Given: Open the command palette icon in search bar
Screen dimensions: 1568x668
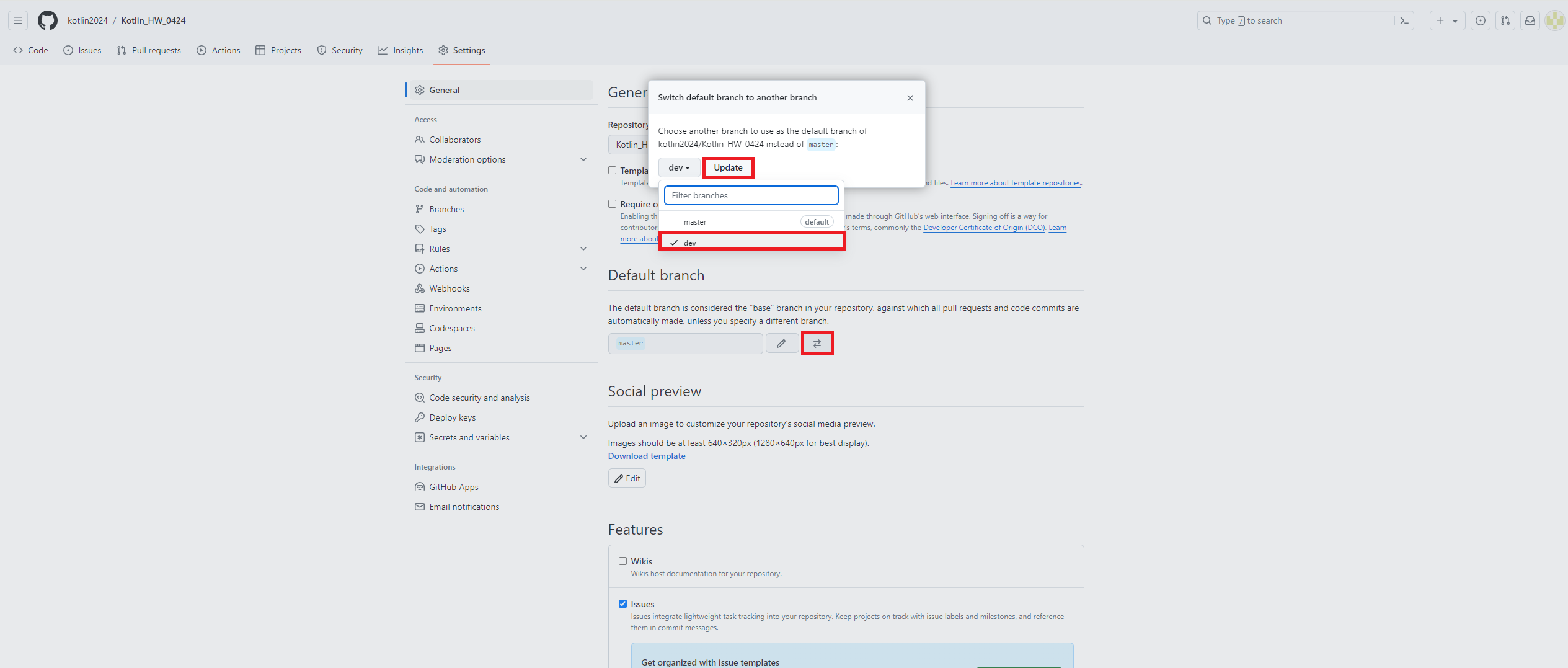Looking at the screenshot, I should click(x=1404, y=20).
